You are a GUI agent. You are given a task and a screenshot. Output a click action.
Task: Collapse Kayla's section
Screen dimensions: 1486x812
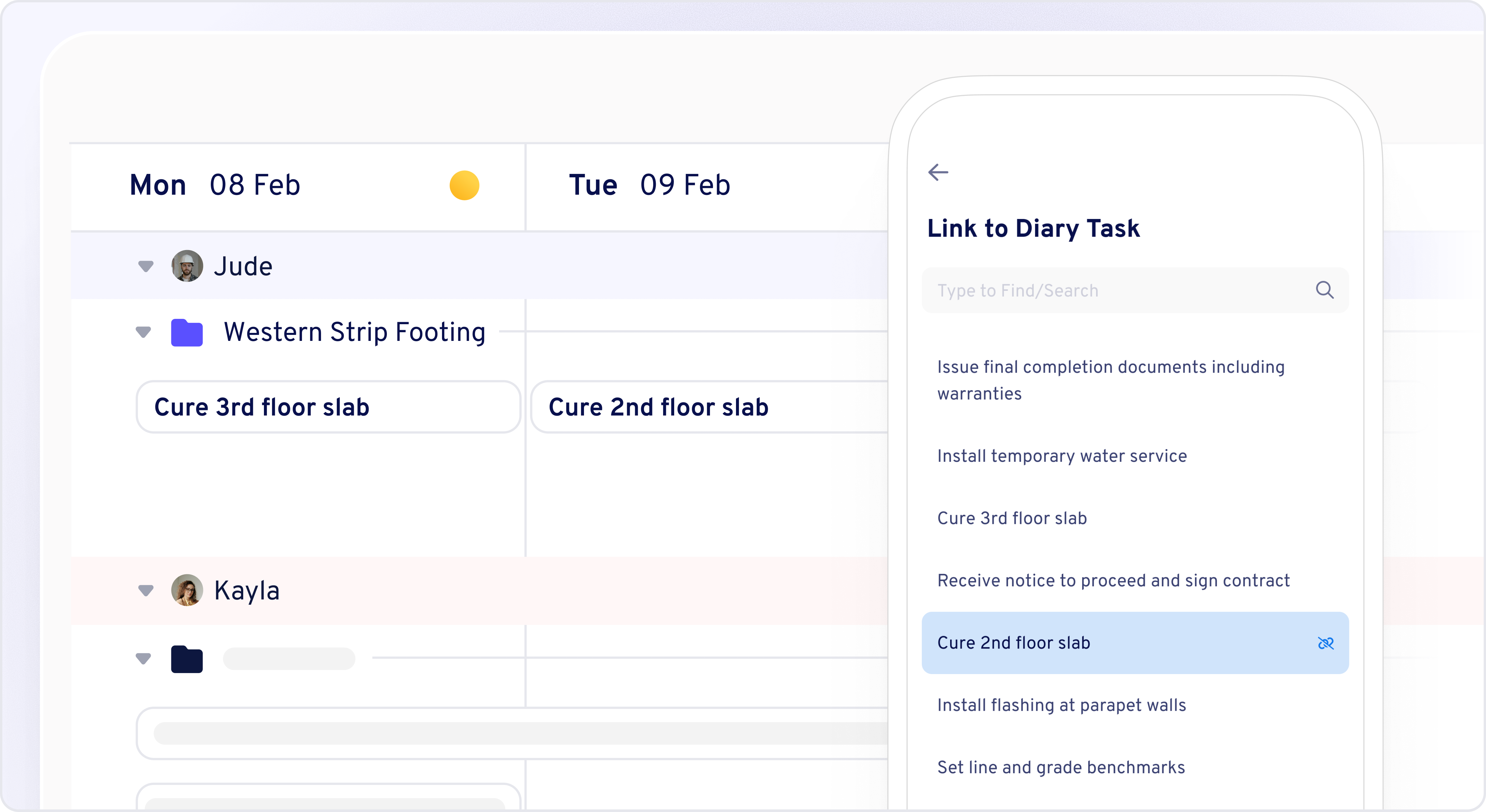pos(146,590)
